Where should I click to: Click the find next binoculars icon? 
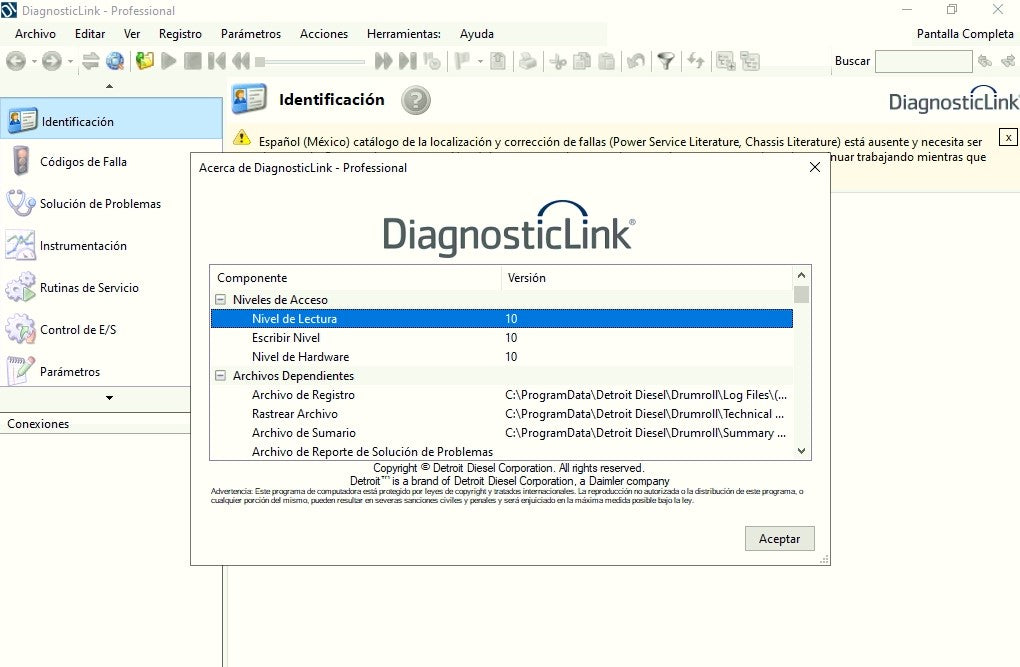tap(1008, 61)
